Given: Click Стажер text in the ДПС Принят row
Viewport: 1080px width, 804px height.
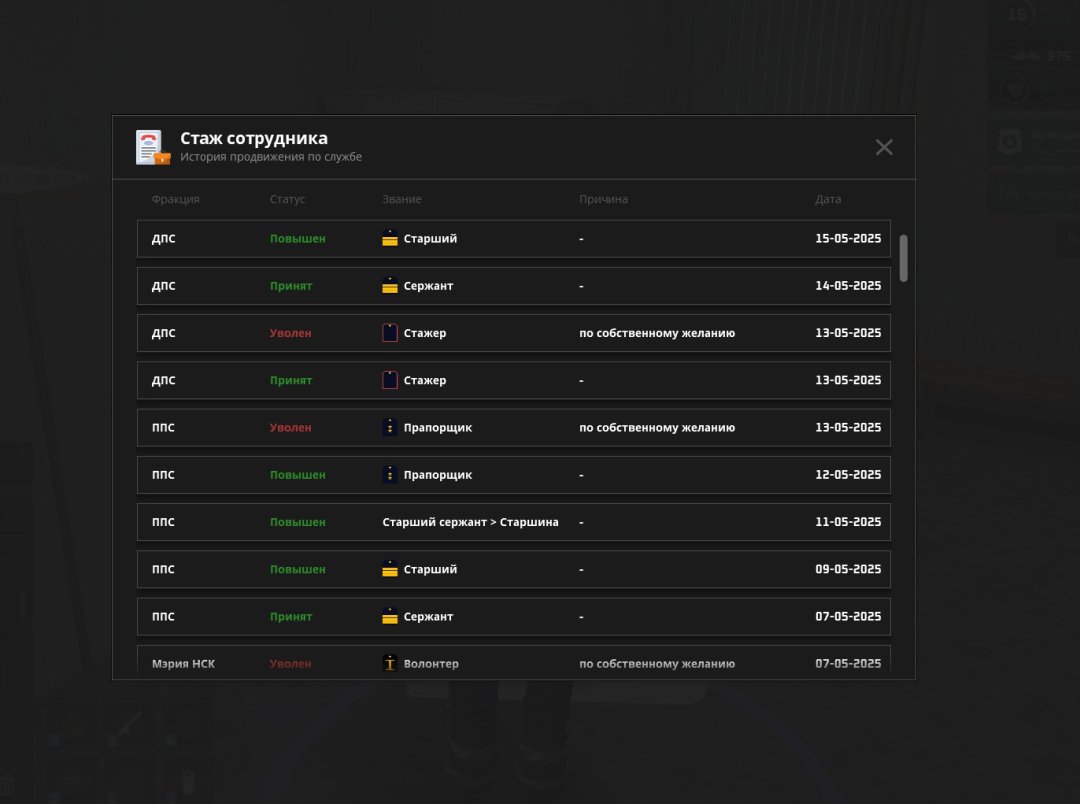Looking at the screenshot, I should (425, 380).
